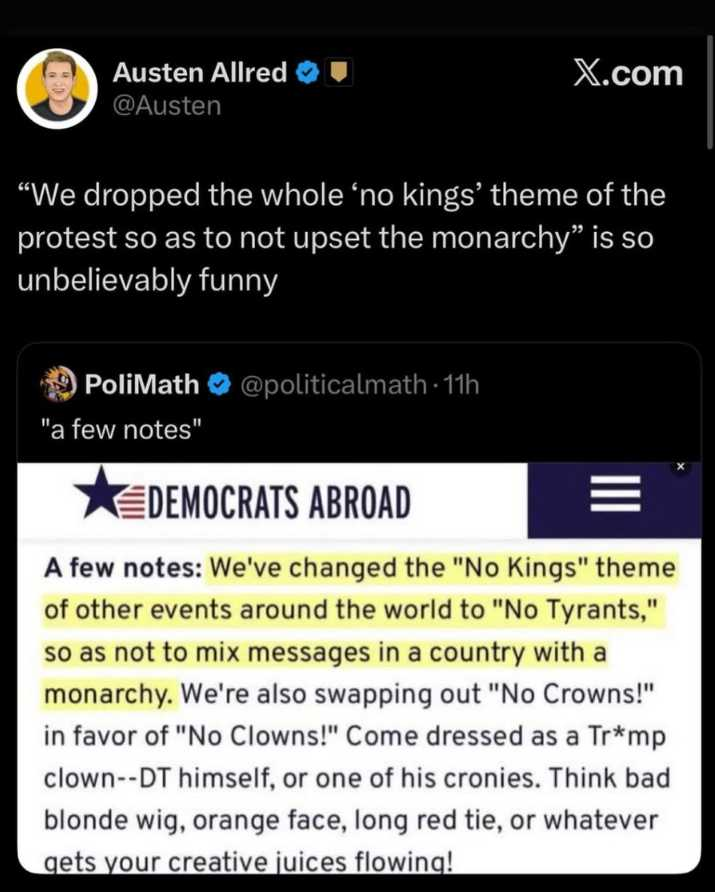Click the X.com logo text
This screenshot has height=892, width=715.
(628, 73)
